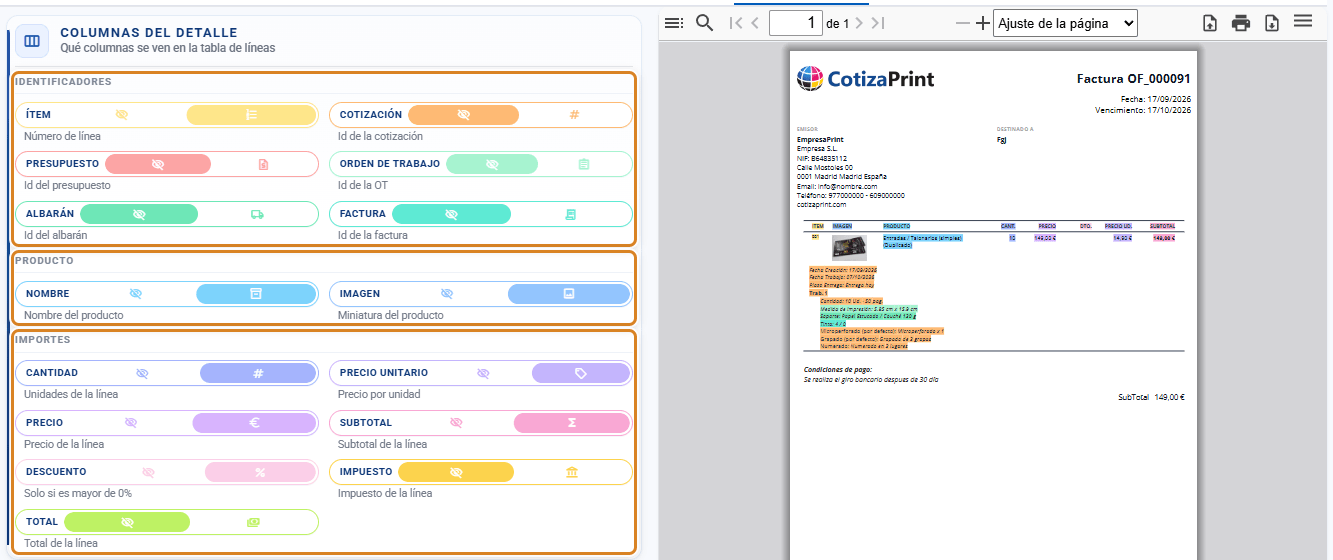Click the PDF page number field

point(796,23)
